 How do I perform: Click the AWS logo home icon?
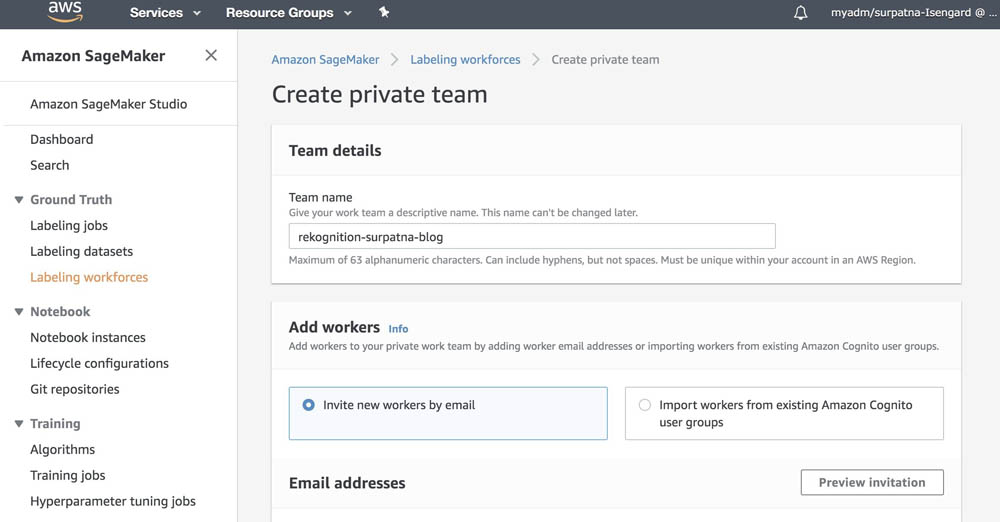pyautogui.click(x=64, y=11)
